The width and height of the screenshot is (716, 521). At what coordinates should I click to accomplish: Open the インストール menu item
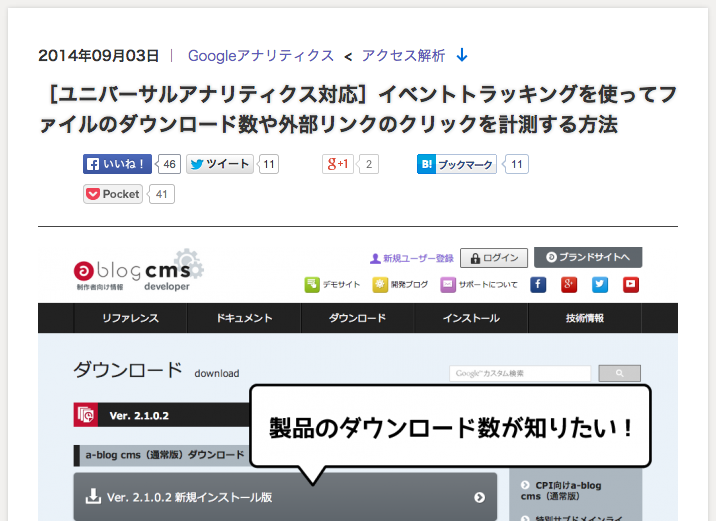coord(471,318)
